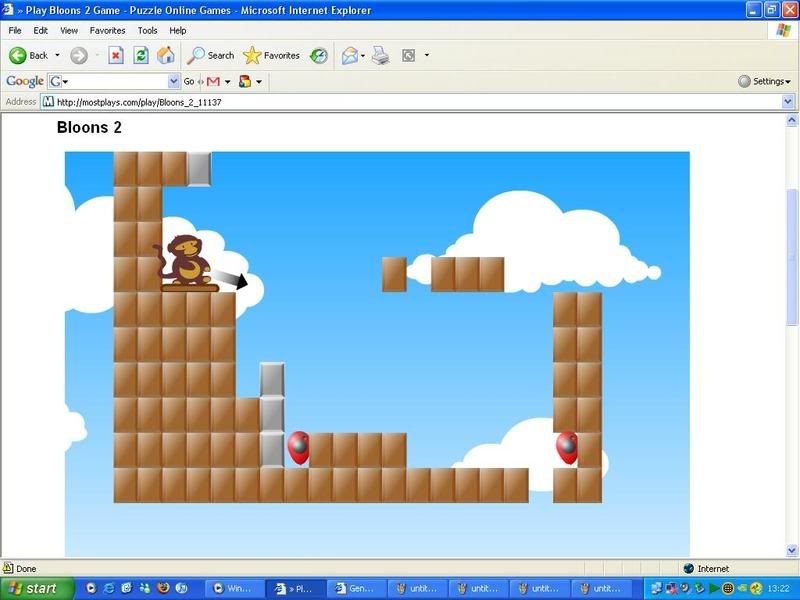Open the Google search box history dropdown
800x600 pixels.
click(x=173, y=82)
